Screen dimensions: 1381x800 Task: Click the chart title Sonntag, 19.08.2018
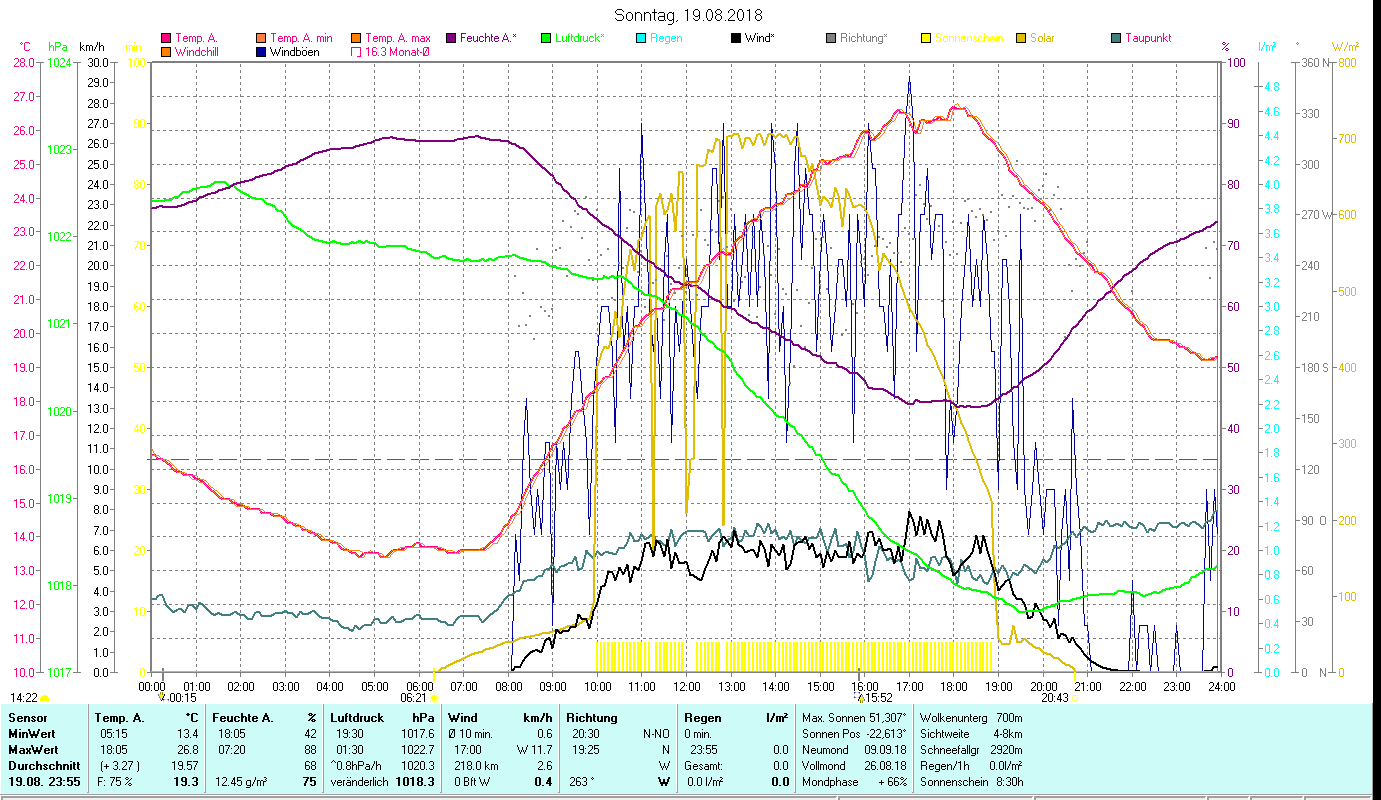pos(688,15)
